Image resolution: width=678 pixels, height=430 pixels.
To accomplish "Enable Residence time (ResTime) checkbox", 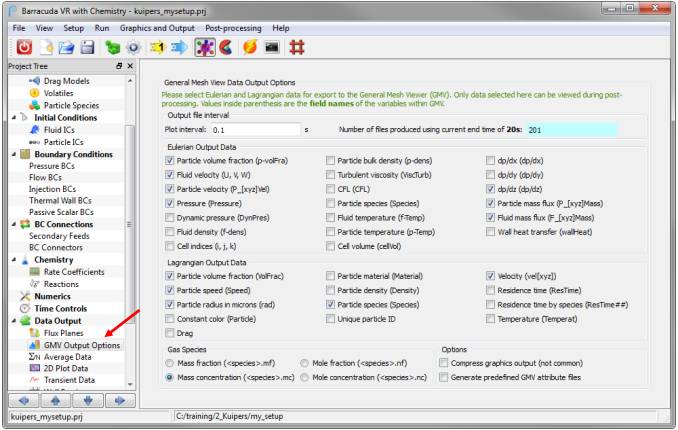I will [490, 290].
